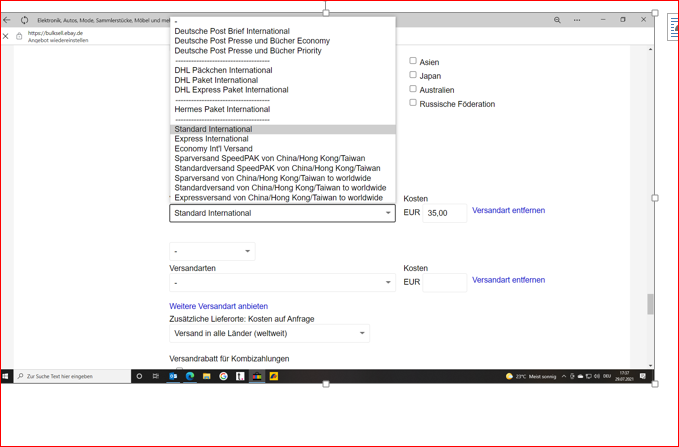
Task: Click the browser back arrow
Action: (x=7, y=20)
